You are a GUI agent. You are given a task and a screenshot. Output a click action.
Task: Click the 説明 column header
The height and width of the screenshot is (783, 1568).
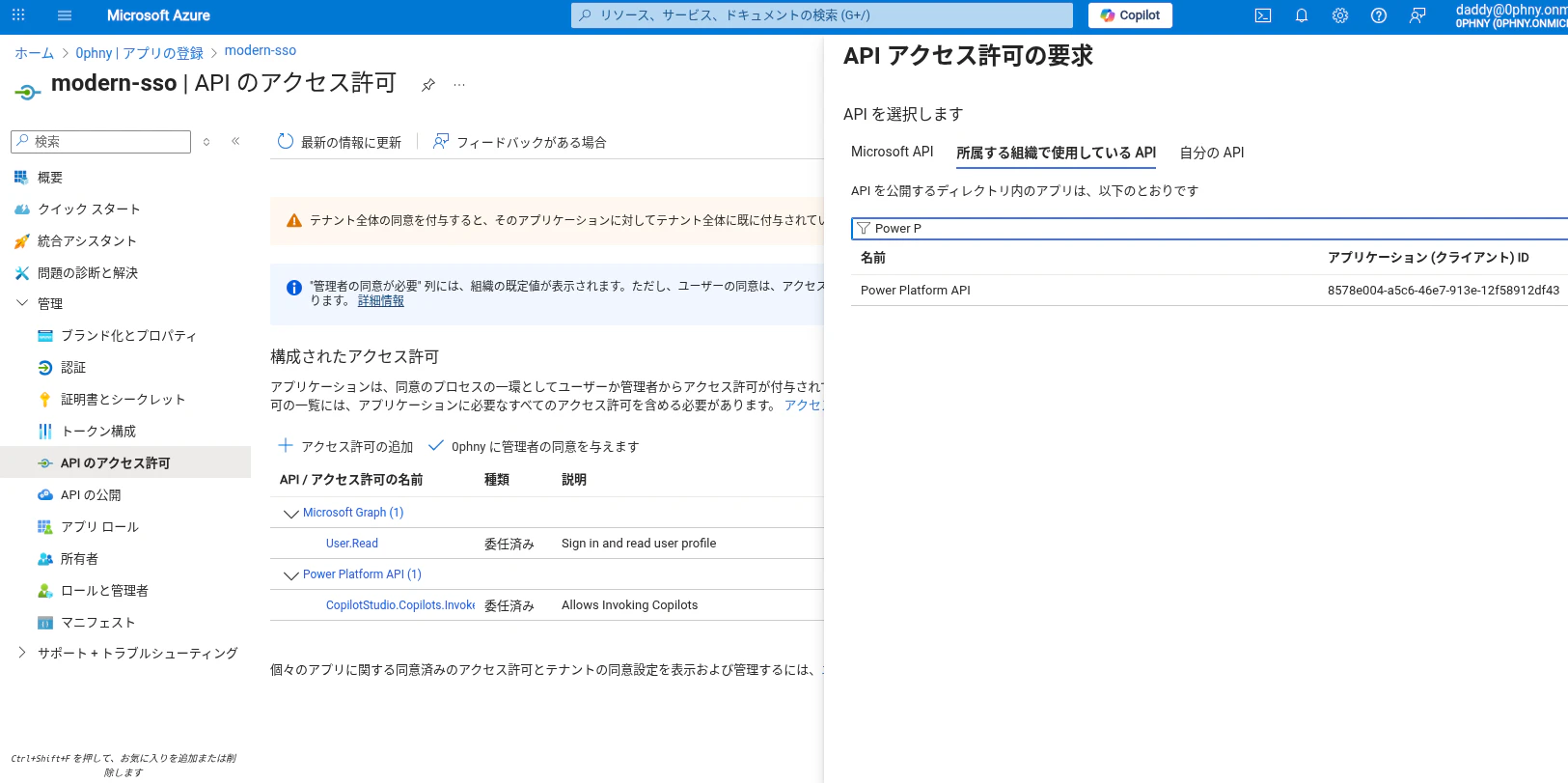574,480
